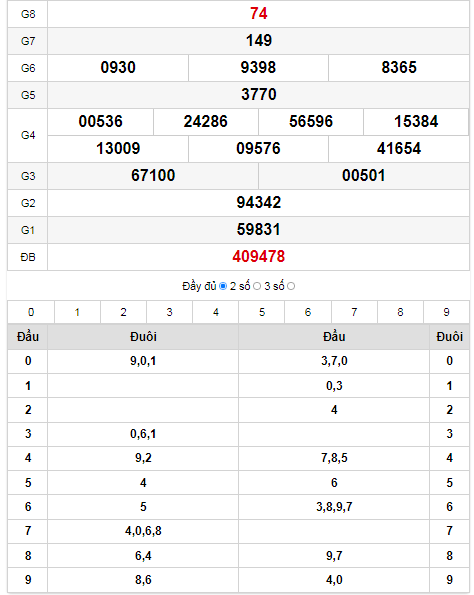This screenshot has width=474, height=595.
Task: Switch to digit tab 7
Action: coord(354,312)
